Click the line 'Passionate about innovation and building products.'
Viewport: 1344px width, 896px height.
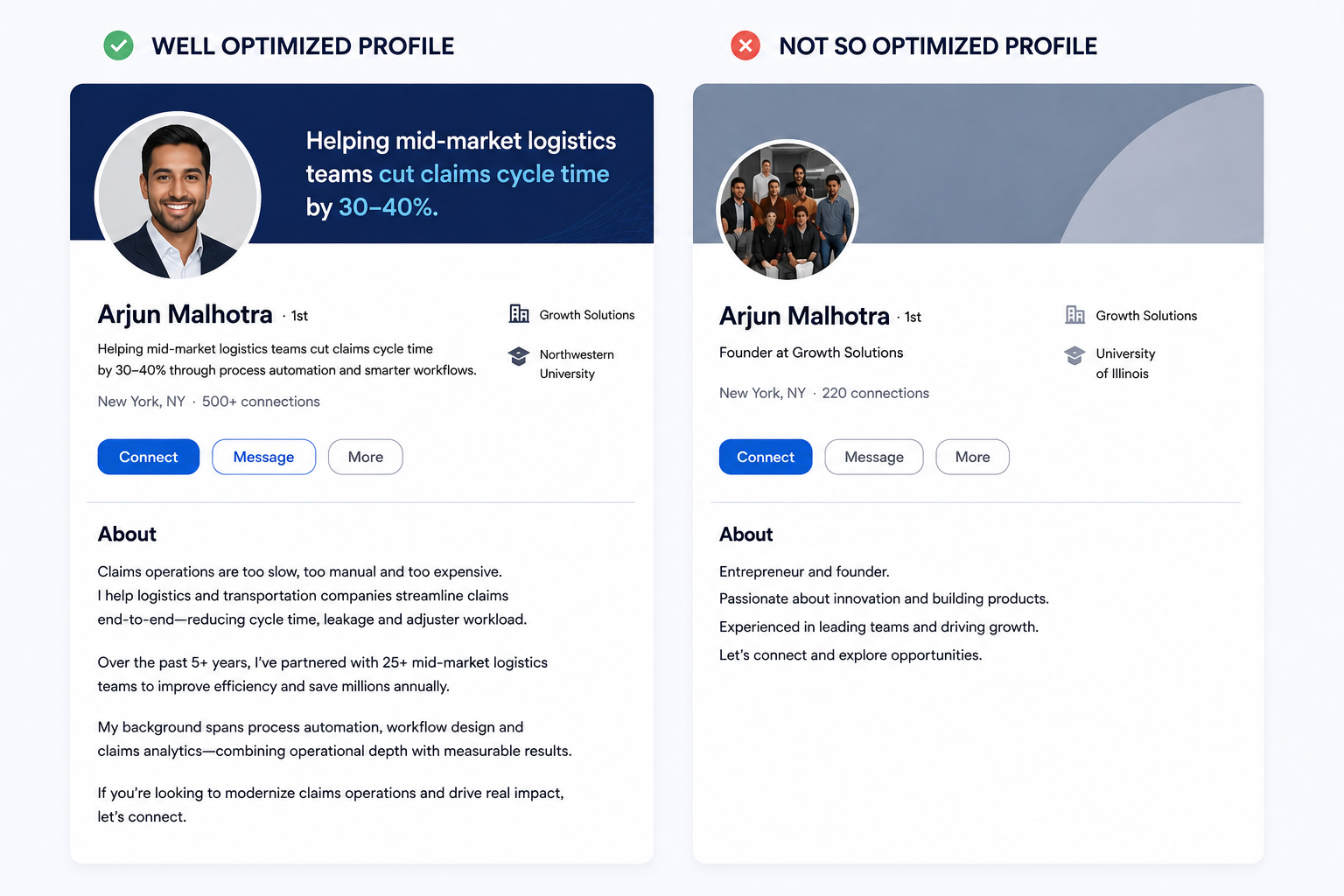(x=884, y=598)
